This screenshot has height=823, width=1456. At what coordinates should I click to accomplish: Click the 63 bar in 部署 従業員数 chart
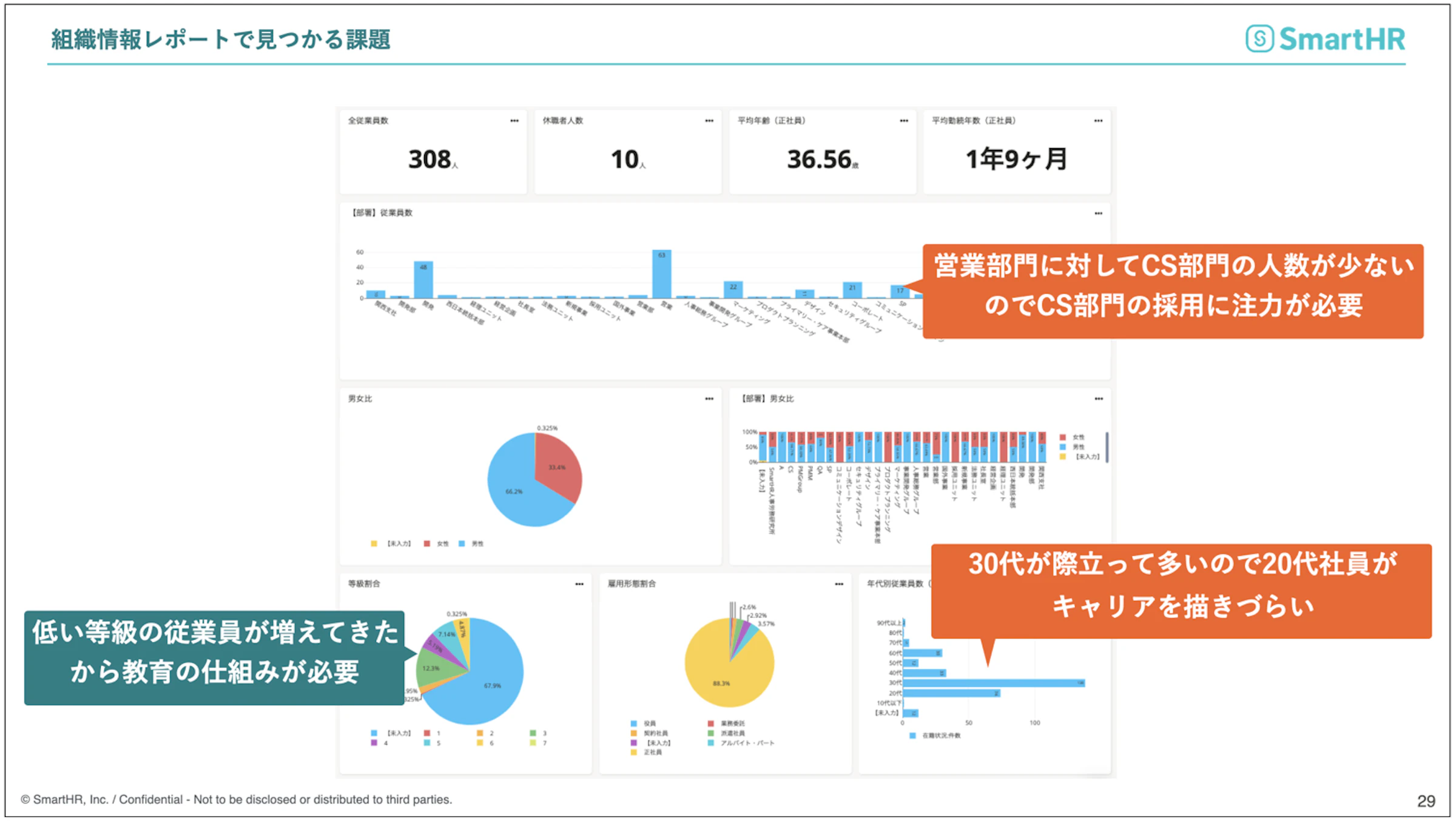pyautogui.click(x=662, y=274)
